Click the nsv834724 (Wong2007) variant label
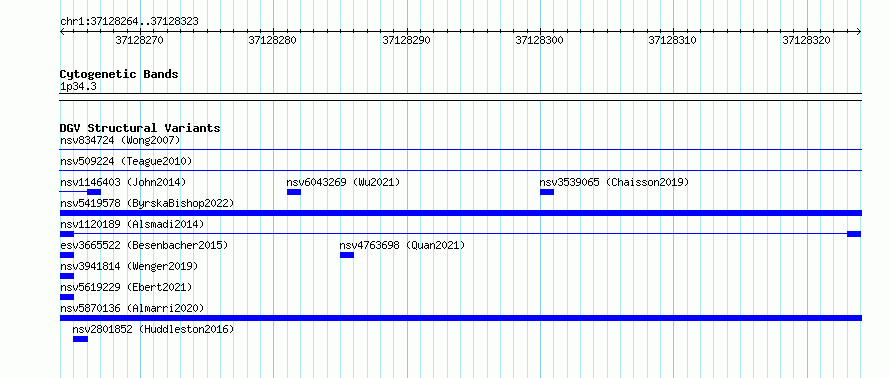 (x=120, y=140)
